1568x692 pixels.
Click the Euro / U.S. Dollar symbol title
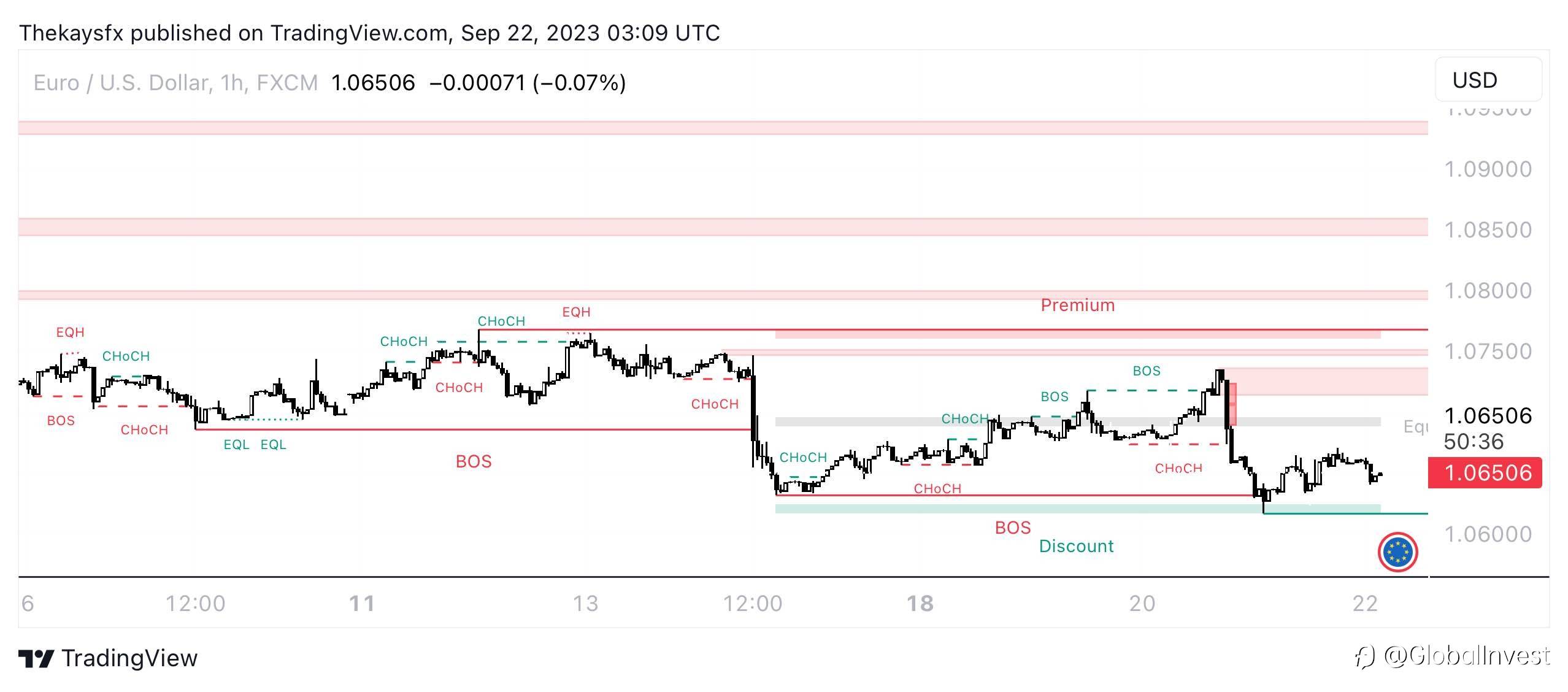click(175, 83)
